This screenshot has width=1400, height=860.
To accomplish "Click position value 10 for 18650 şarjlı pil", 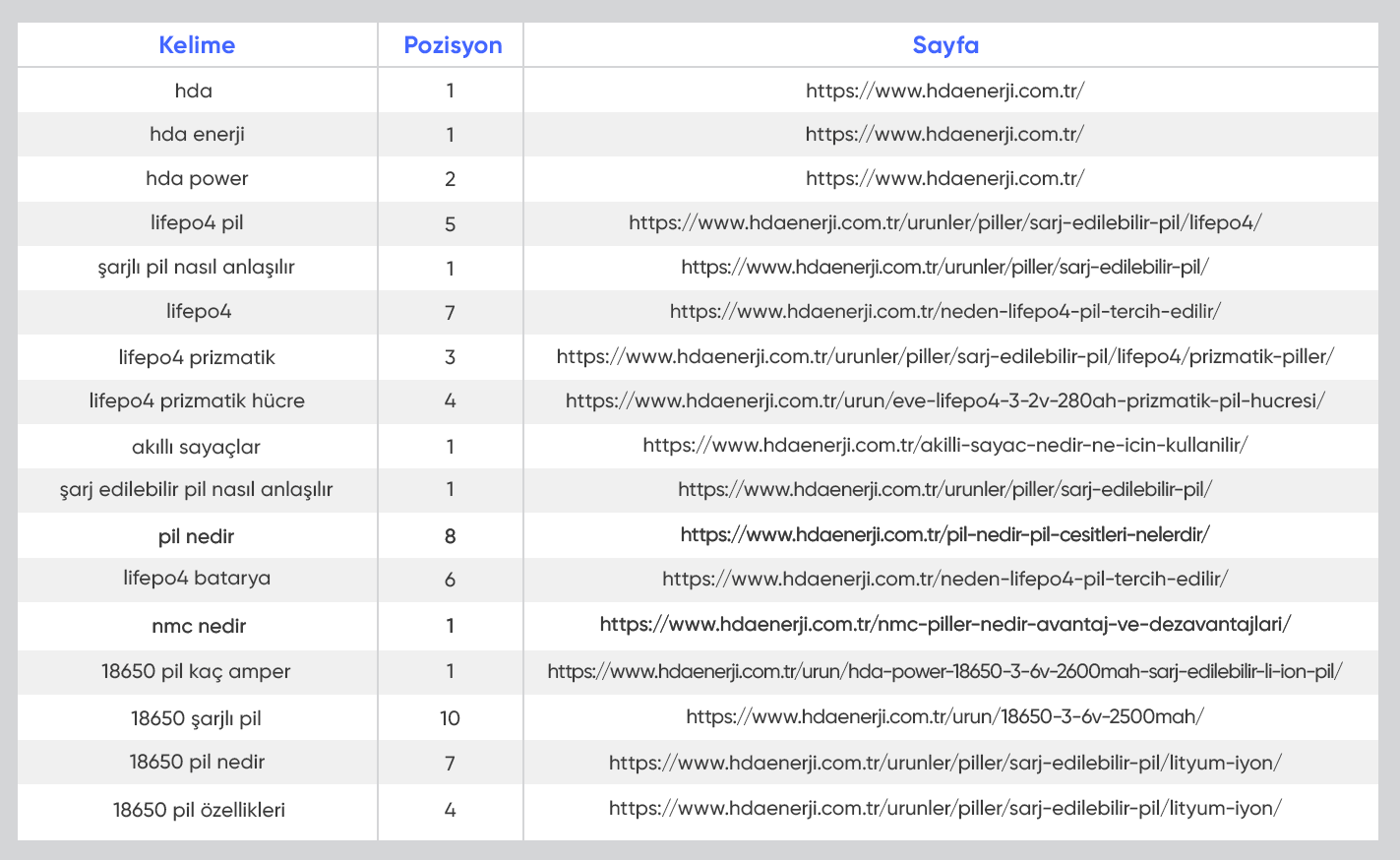I will [x=450, y=718].
